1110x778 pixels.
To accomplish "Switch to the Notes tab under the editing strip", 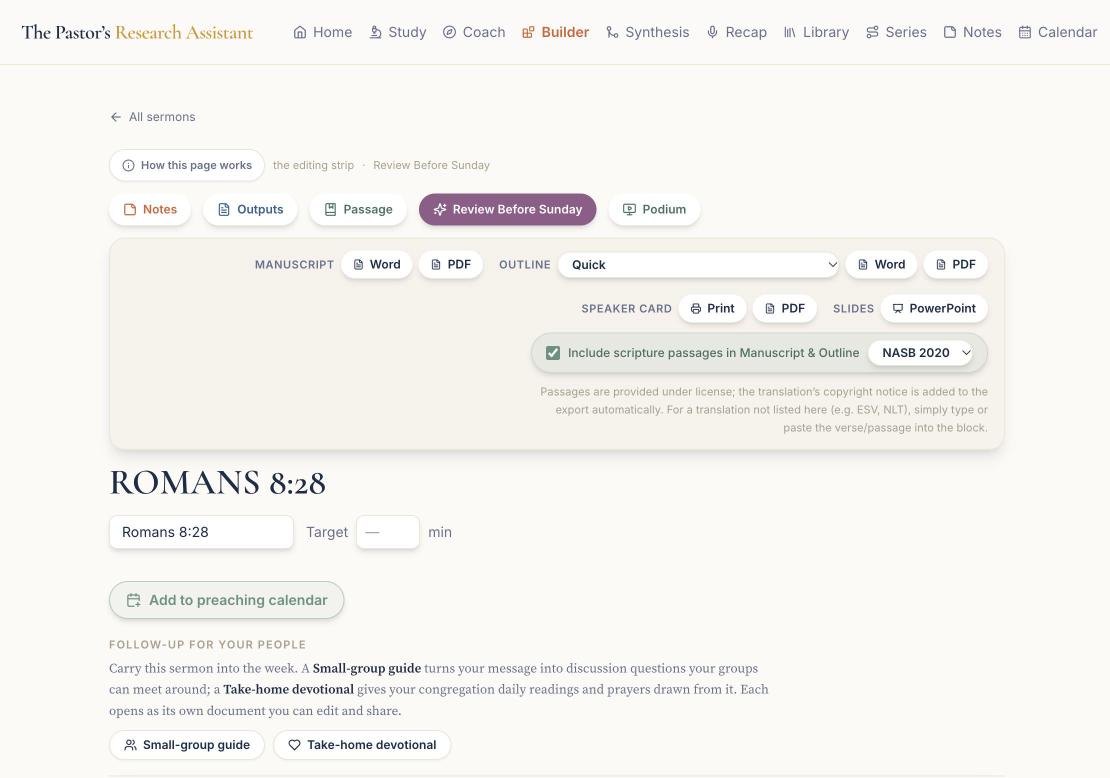I will pos(150,210).
